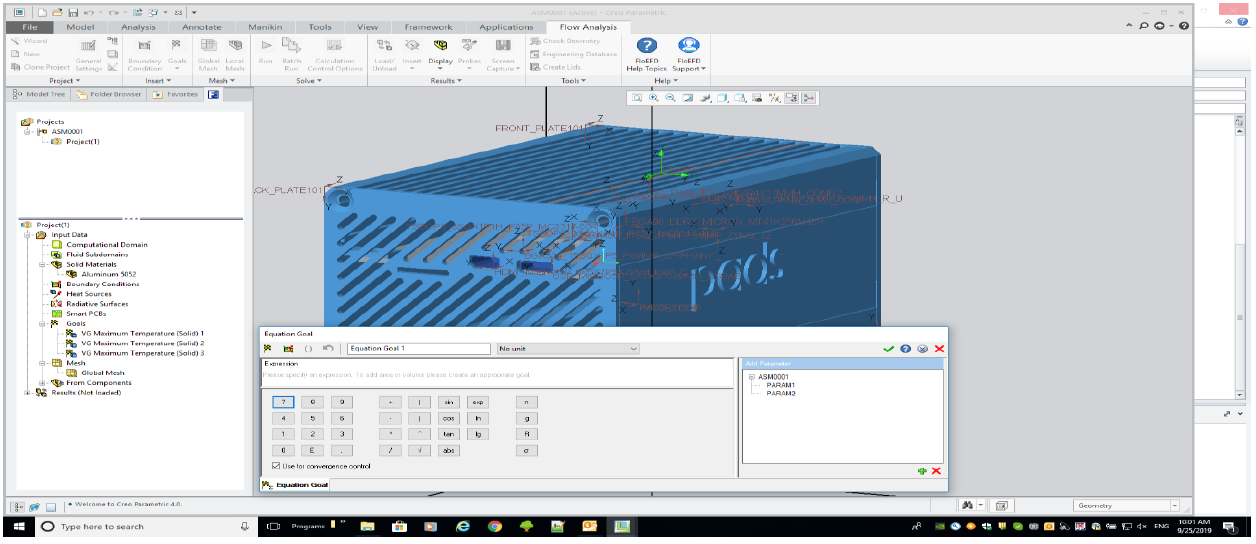Click the Local Mesh ribbon icon
This screenshot has width=1256, height=544.
pos(235,46)
